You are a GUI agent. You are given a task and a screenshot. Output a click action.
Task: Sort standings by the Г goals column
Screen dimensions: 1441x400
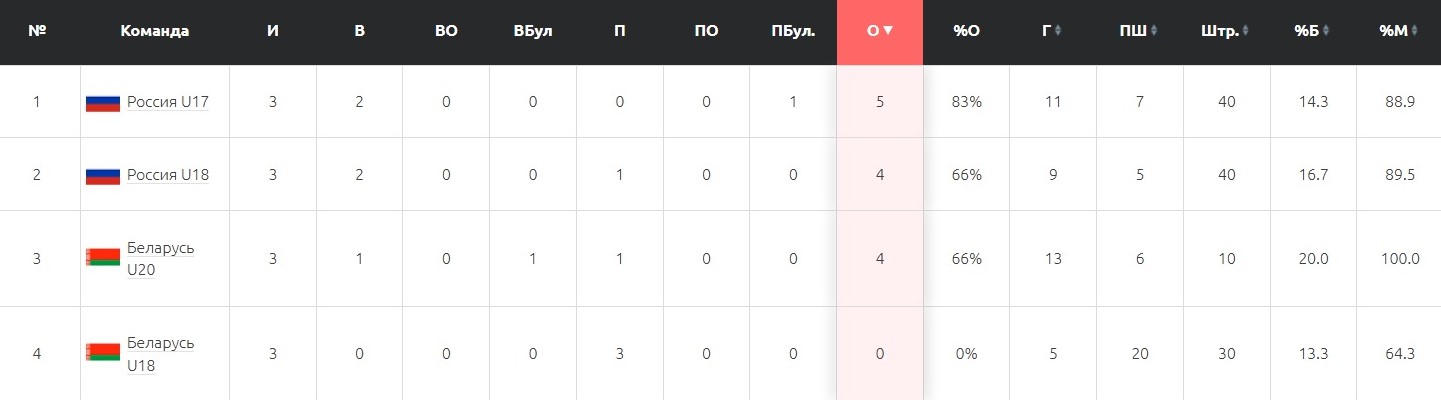tap(1052, 31)
